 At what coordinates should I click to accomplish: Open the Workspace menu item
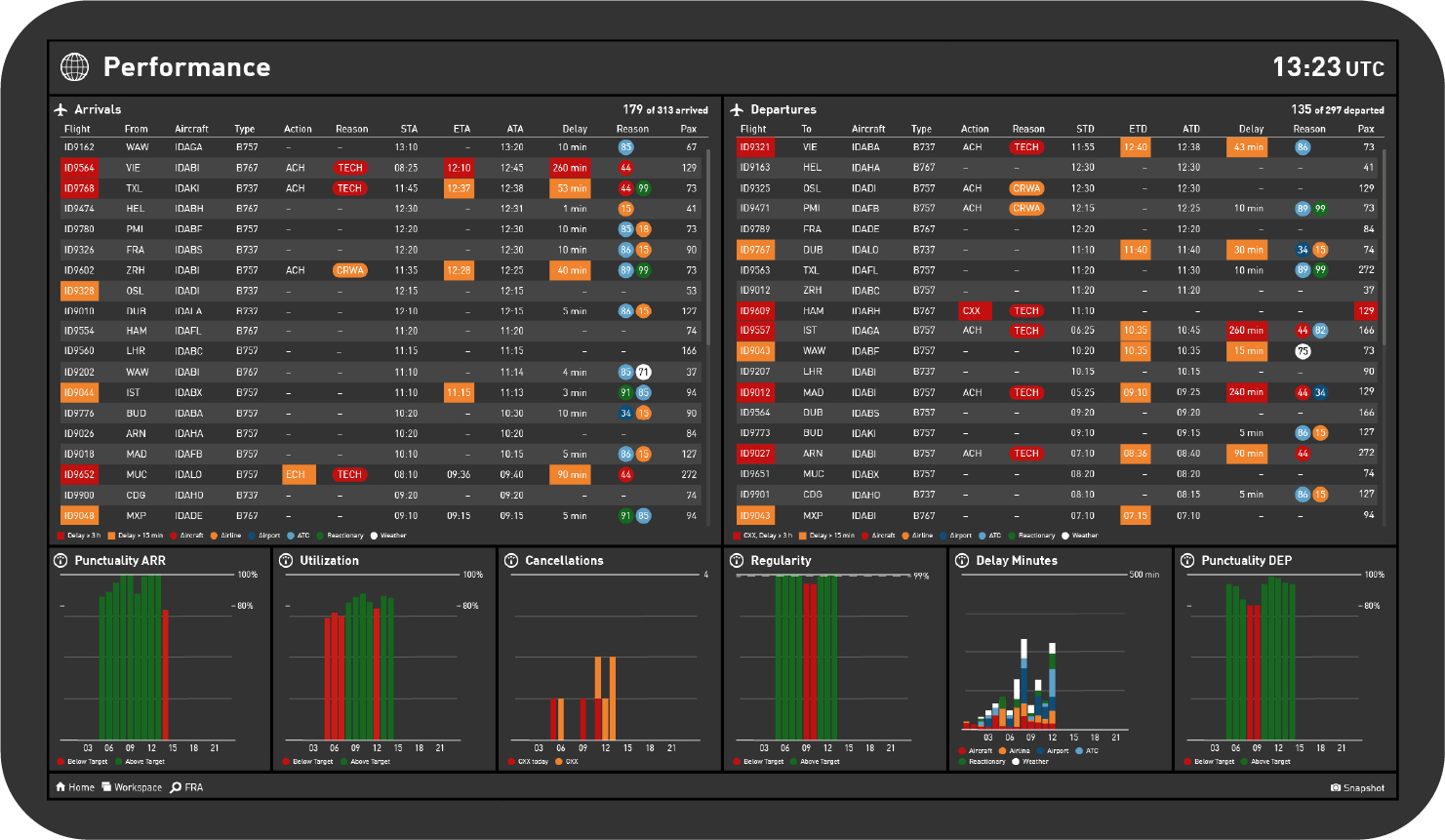click(132, 787)
